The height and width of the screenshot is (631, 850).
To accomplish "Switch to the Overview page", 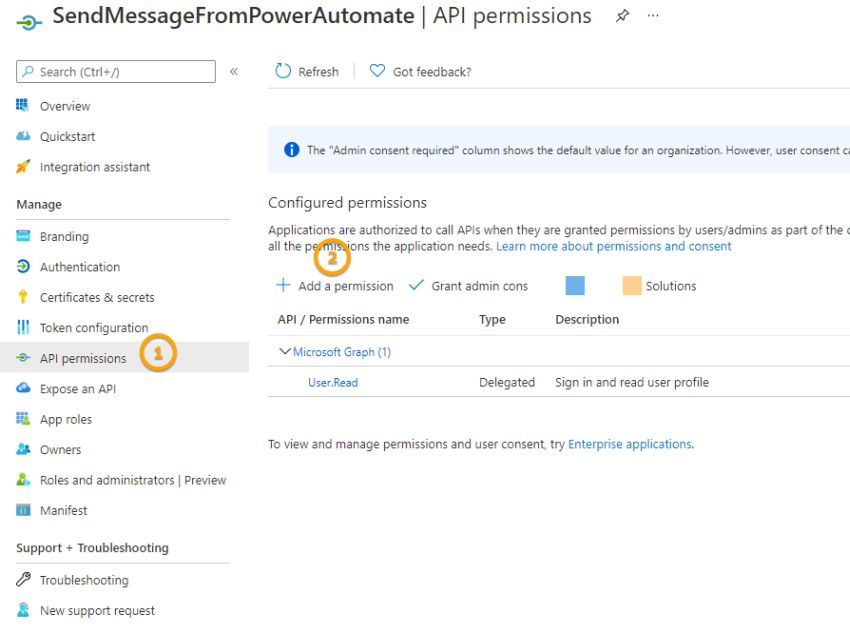I will point(64,105).
